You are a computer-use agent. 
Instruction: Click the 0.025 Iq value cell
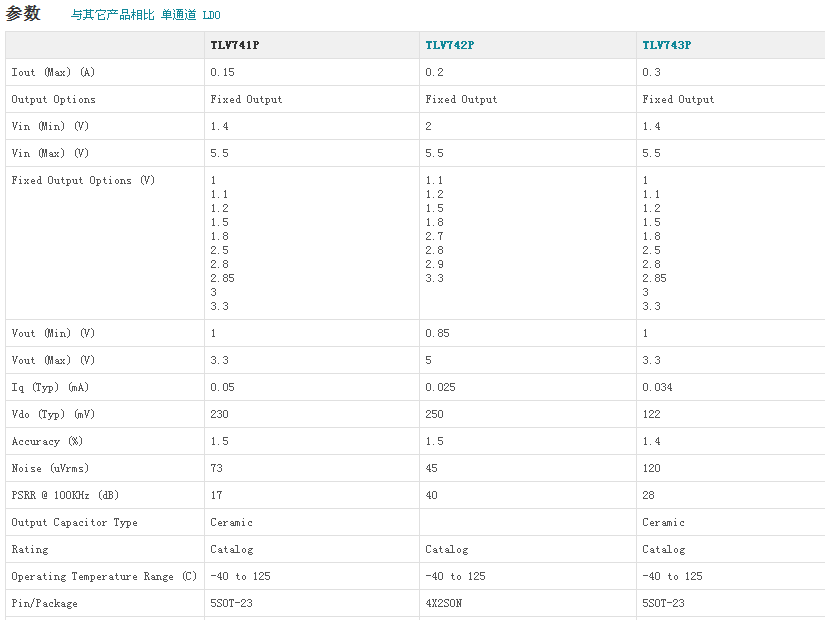pyautogui.click(x=441, y=387)
